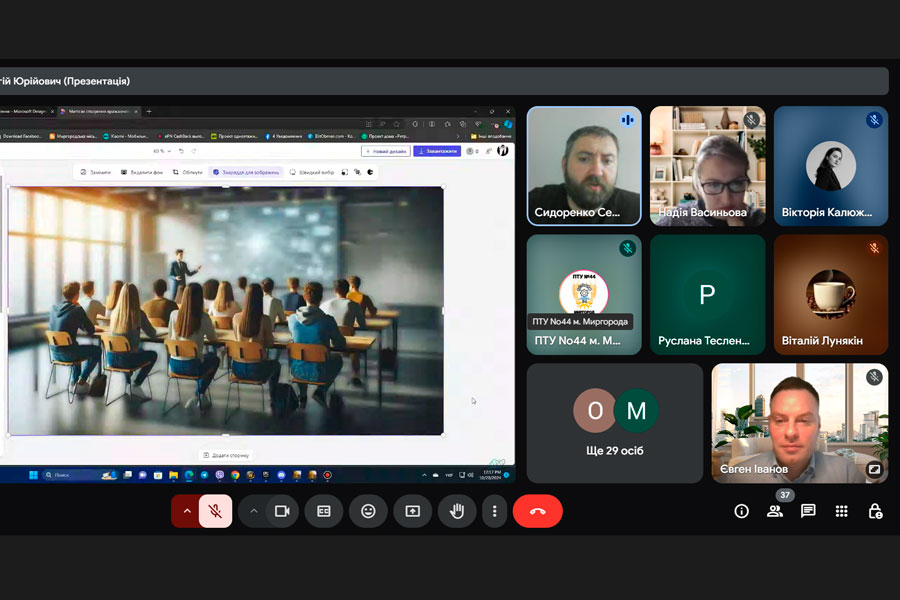Image resolution: width=900 pixels, height=600 pixels.
Task: Select Вікторія Калюж... participant tile
Action: 831,165
